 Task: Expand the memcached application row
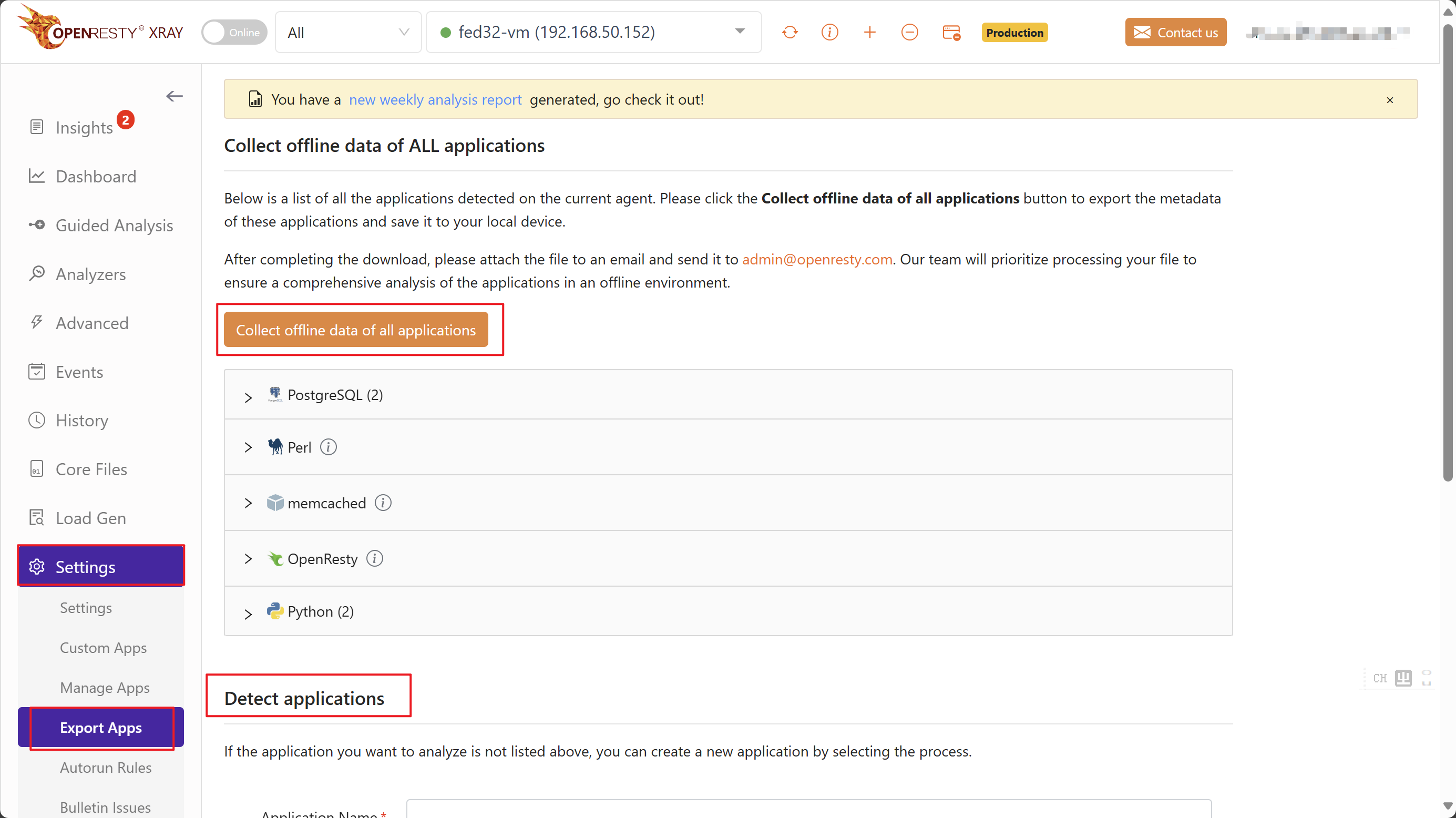728,503
